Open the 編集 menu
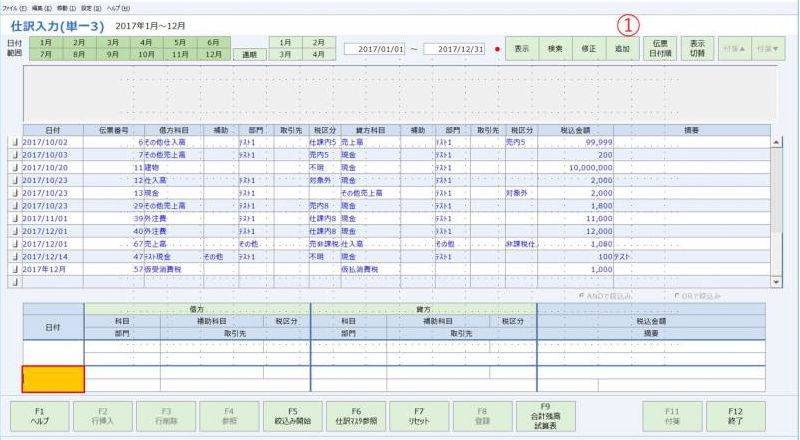This screenshot has height=440, width=800. 41,8
